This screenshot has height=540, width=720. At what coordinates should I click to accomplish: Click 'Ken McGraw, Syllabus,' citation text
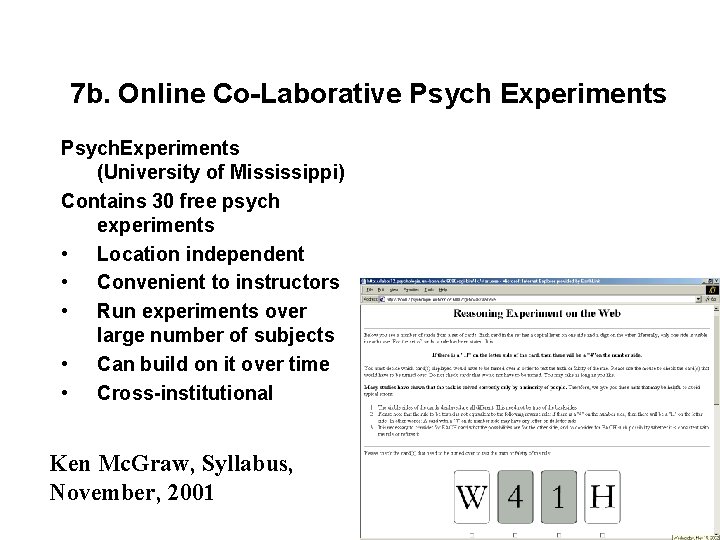click(x=171, y=464)
